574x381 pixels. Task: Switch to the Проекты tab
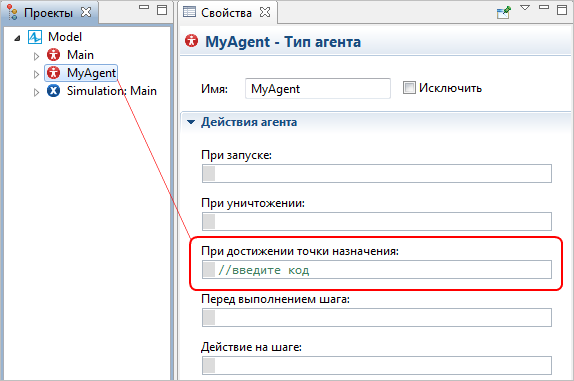click(x=48, y=13)
